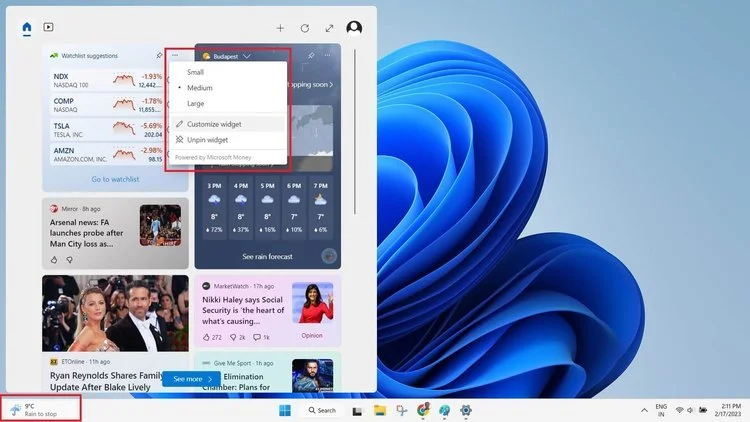
Task: Open Settings gear on taskbar
Action: click(x=466, y=410)
